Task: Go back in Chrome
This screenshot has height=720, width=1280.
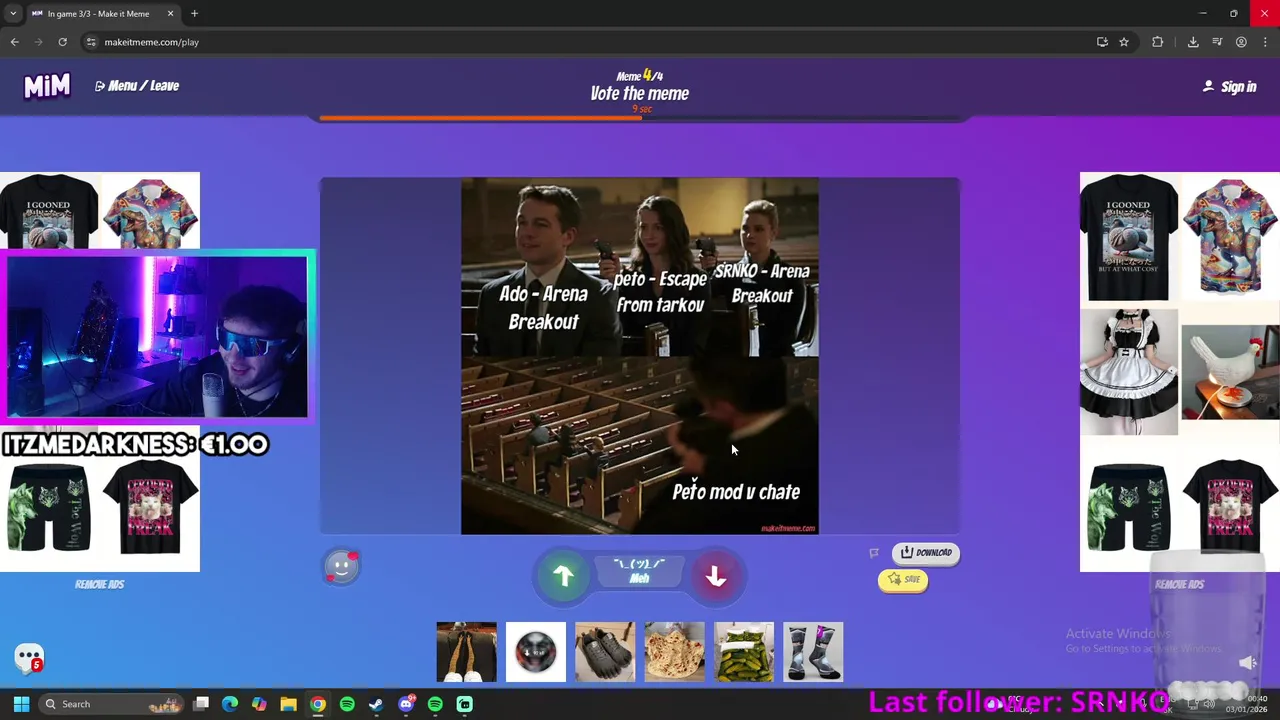Action: coord(14,42)
